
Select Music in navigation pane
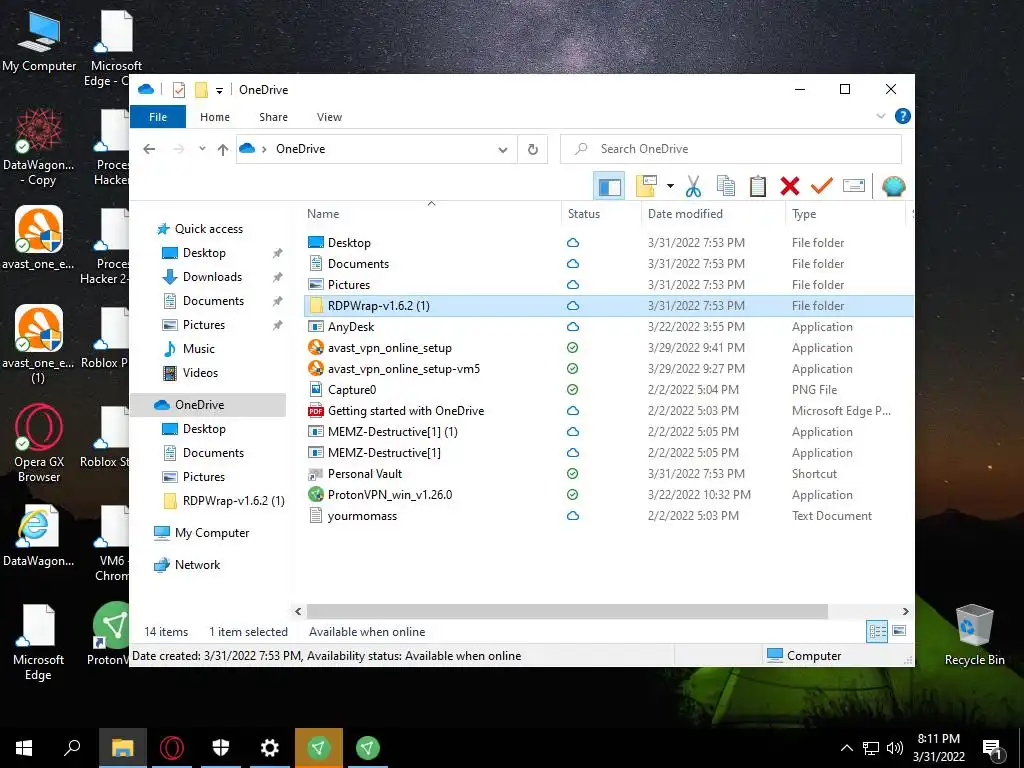199,349
